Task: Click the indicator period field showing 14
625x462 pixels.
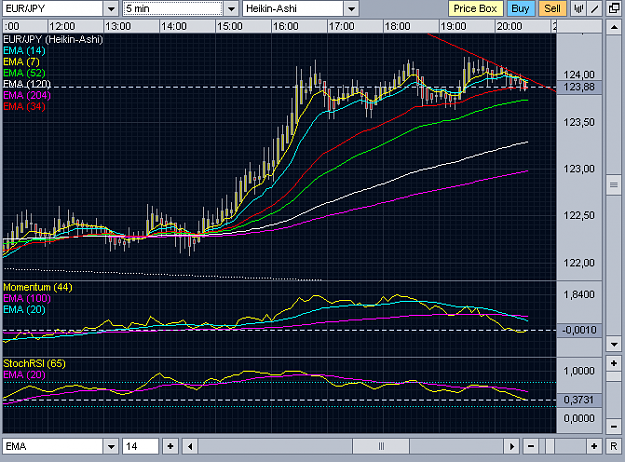Action: 140,446
